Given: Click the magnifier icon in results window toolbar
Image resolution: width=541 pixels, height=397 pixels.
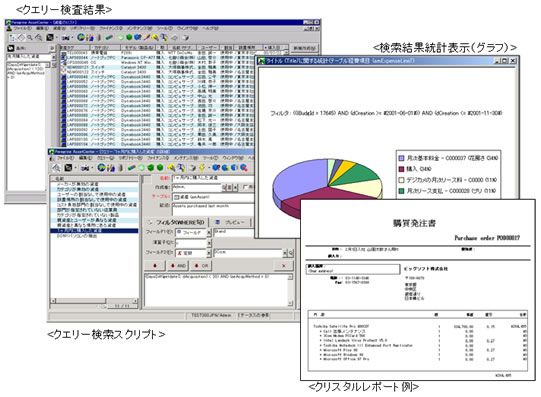Looking at the screenshot, I should (x=30, y=37).
